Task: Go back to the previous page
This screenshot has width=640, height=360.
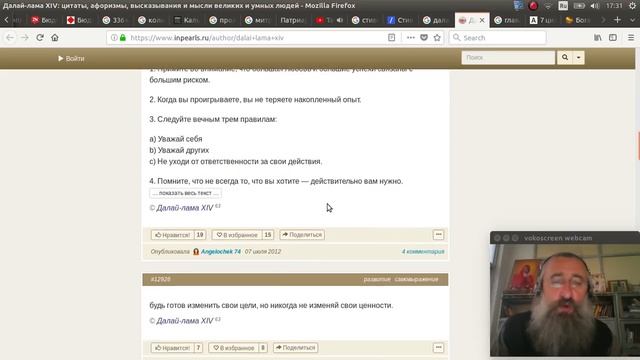Action: 10,38
